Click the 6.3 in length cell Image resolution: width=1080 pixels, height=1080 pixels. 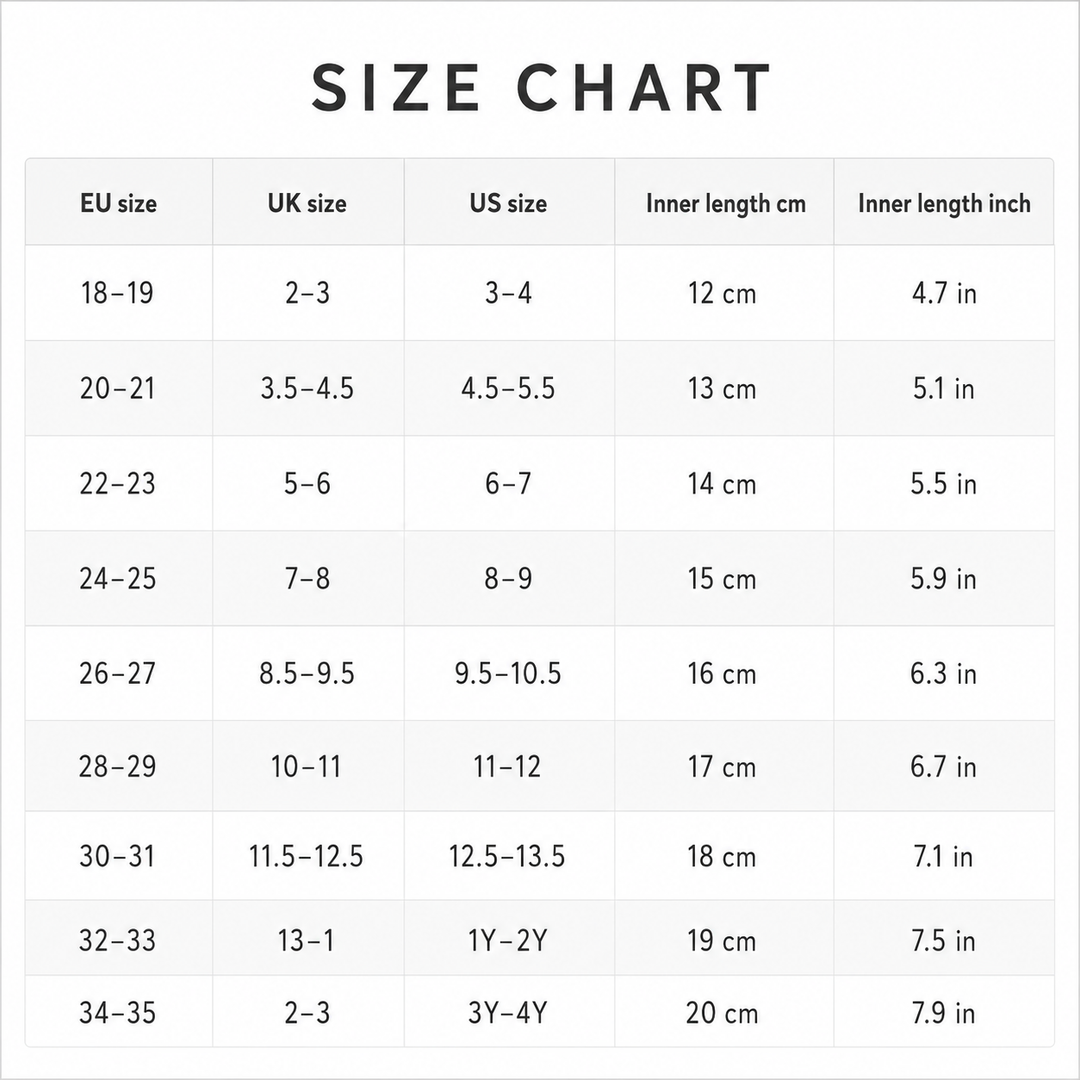944,674
